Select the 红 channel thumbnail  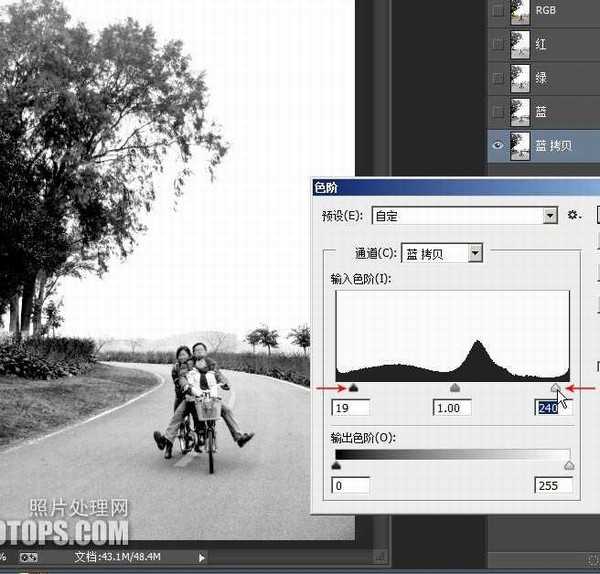(521, 44)
